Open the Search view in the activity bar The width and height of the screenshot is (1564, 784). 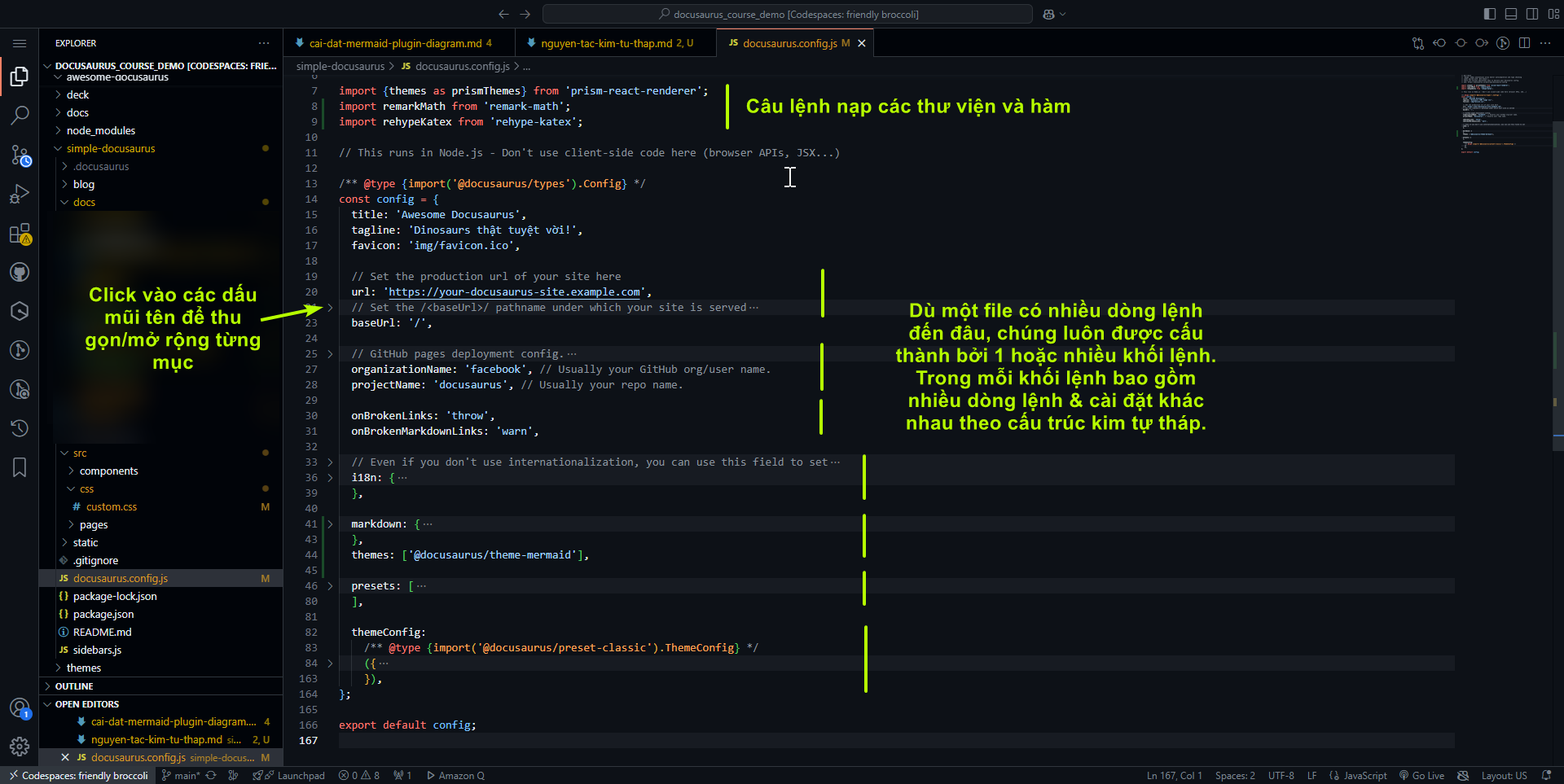pyautogui.click(x=20, y=116)
